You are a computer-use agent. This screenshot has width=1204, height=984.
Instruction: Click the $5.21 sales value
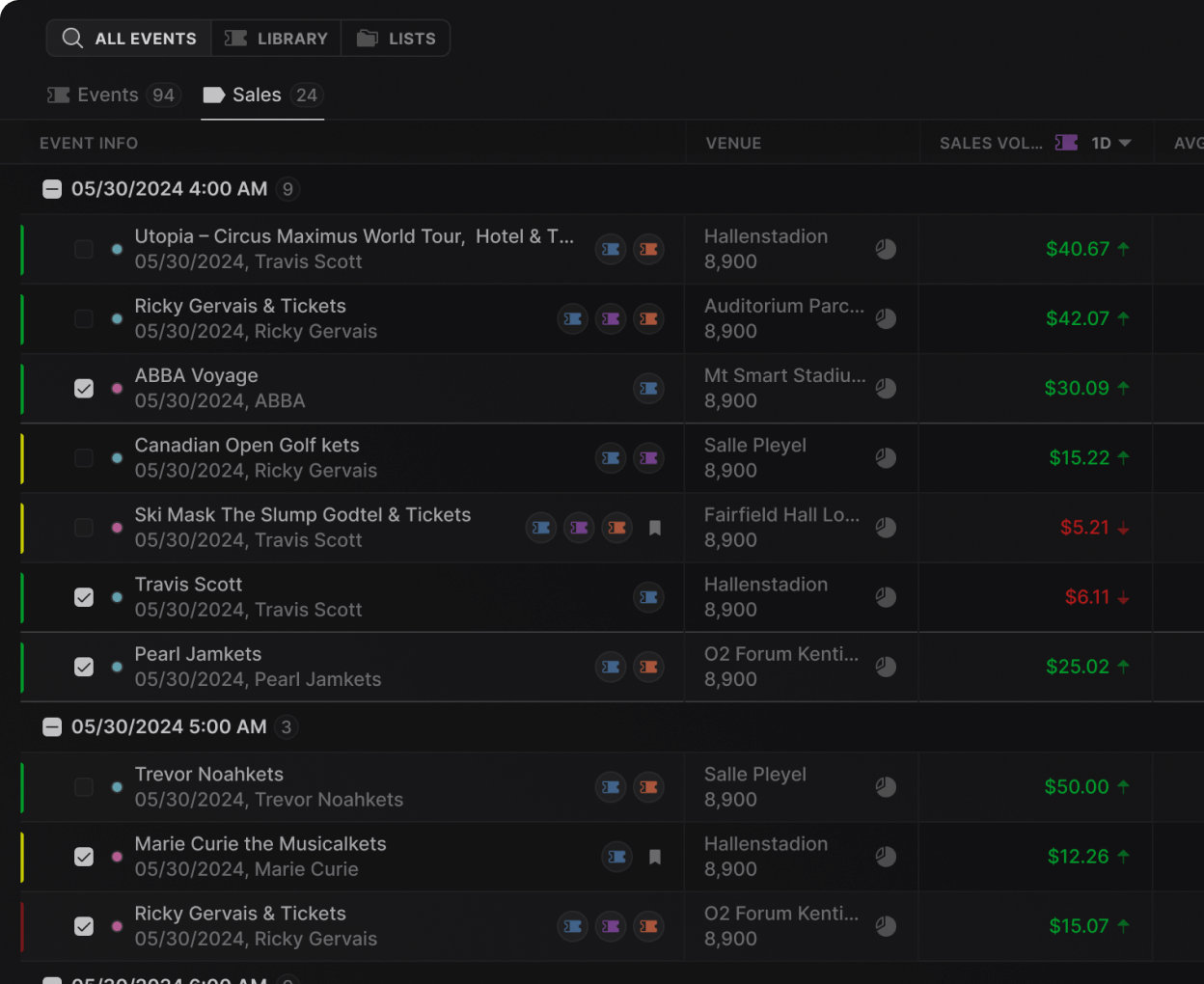(x=1084, y=528)
